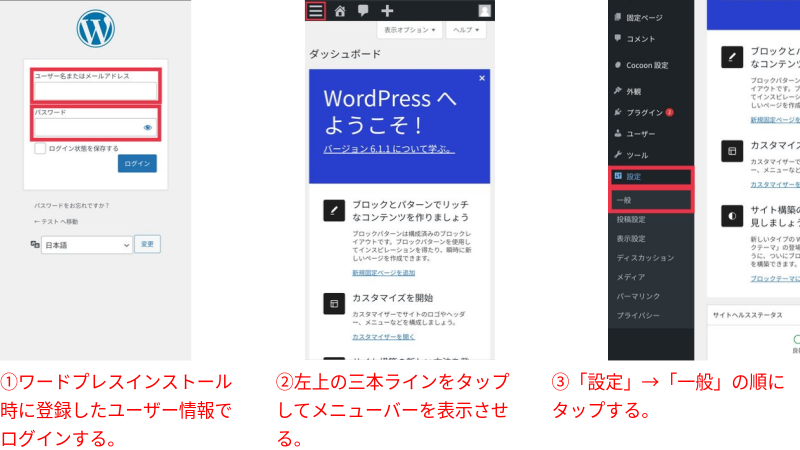The image size is (800, 450).
Task: Tap the user avatar in admin bar
Action: click(484, 11)
